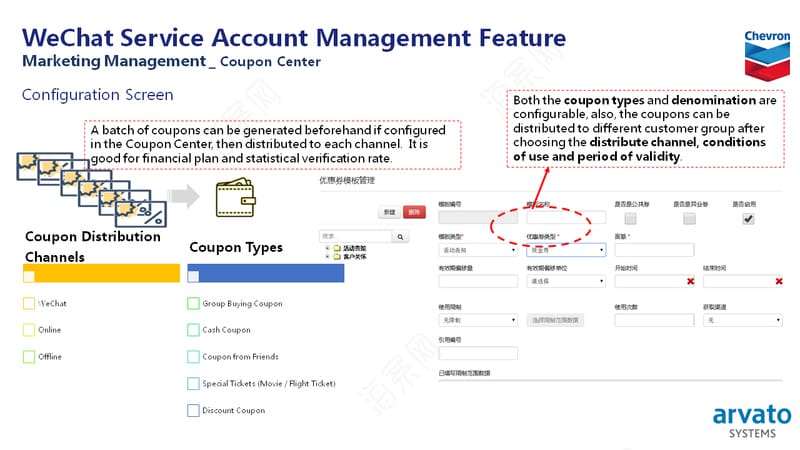Click the 有效期偏移量 input field
The image size is (800, 450).
click(x=478, y=281)
